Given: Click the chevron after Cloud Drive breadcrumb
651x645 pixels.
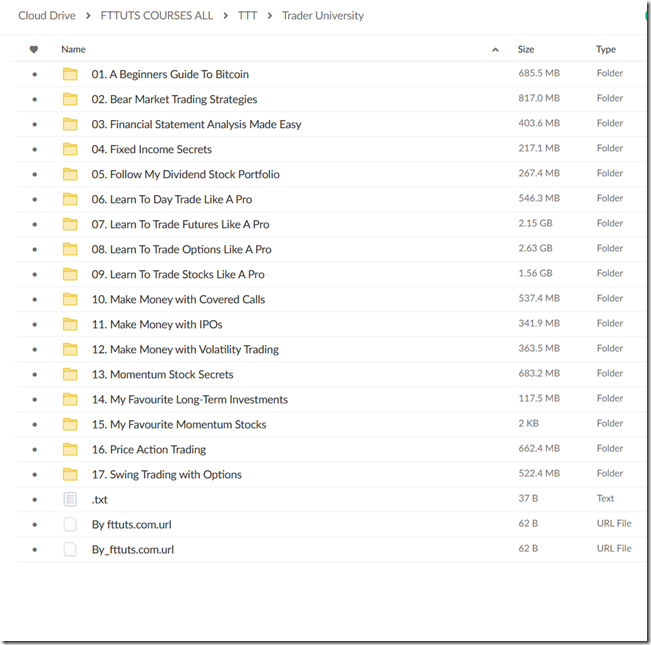Looking at the screenshot, I should 88,16.
